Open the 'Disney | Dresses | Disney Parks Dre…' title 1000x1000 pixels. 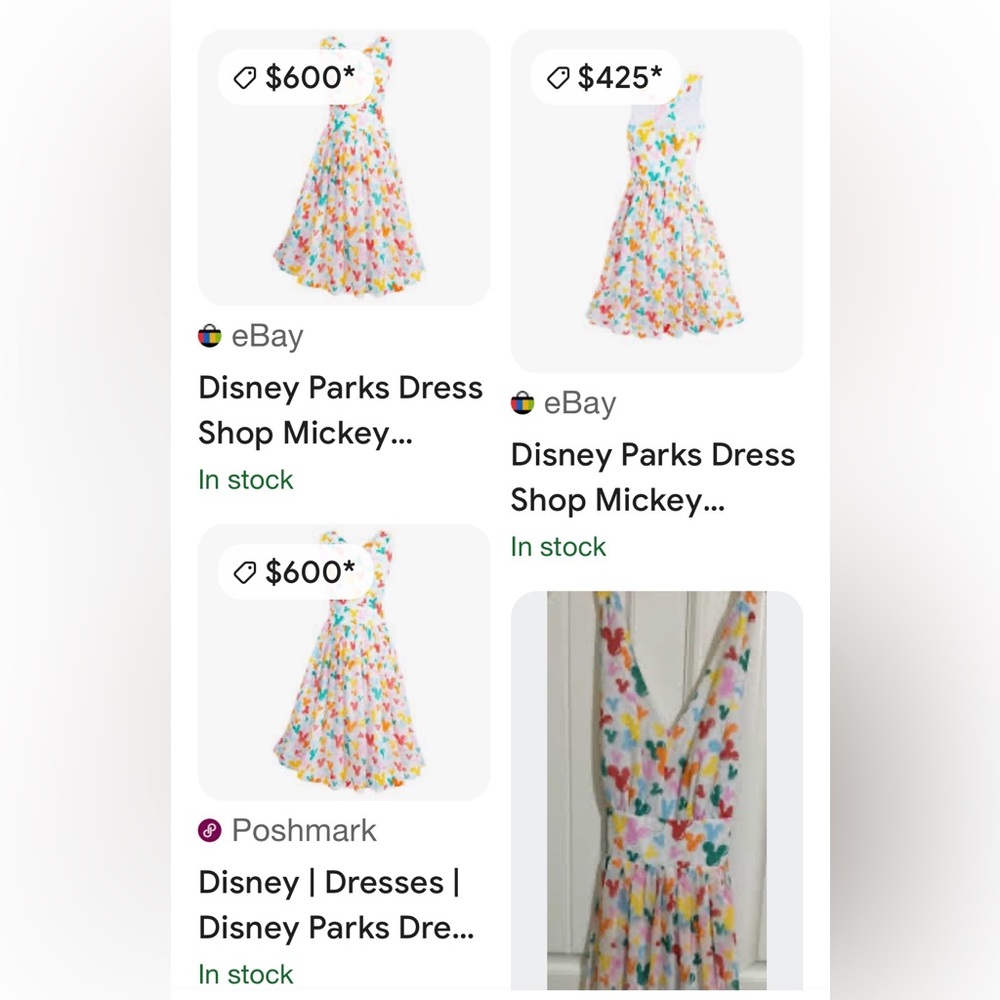pos(340,905)
